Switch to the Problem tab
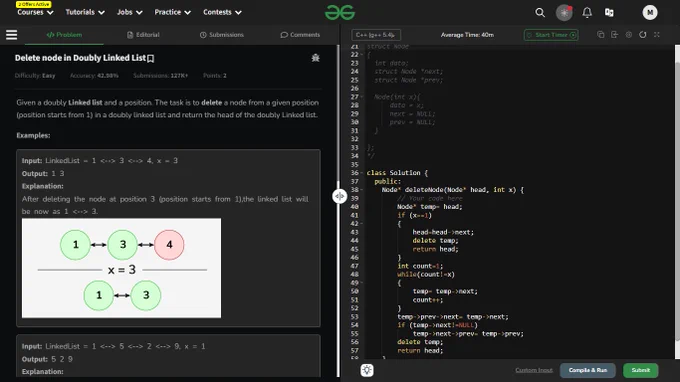This screenshot has width=680, height=382. point(64,35)
